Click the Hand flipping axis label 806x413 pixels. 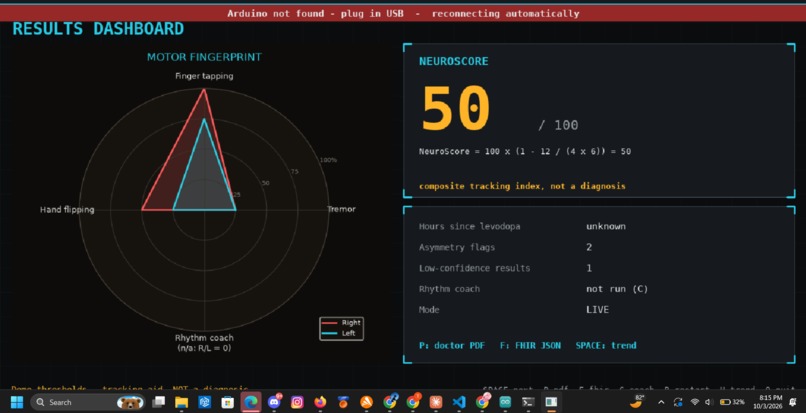tap(67, 210)
